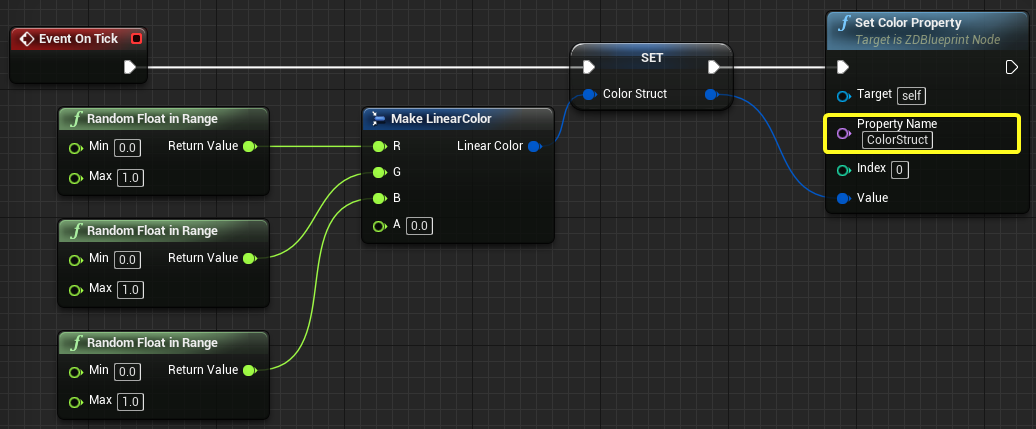
Task: Click the SET node execution output pin
Action: pyautogui.click(x=714, y=67)
